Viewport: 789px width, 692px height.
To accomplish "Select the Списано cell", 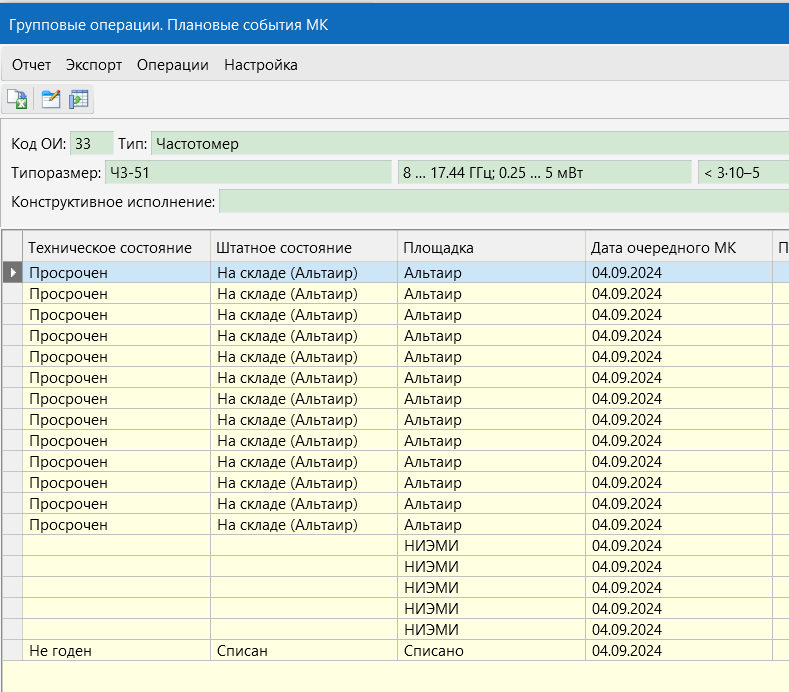I will pyautogui.click(x=491, y=650).
